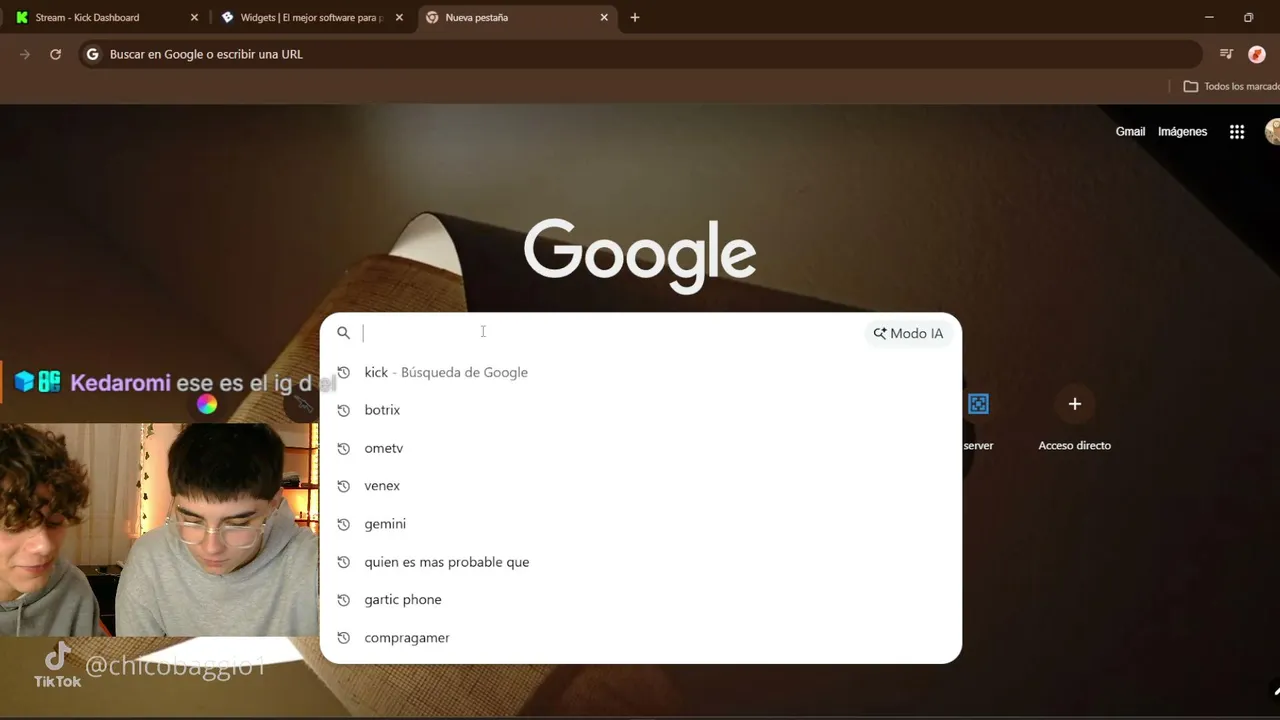Choose the 'venex' search suggestion
Screen dimensions: 1280x720
coord(640,486)
